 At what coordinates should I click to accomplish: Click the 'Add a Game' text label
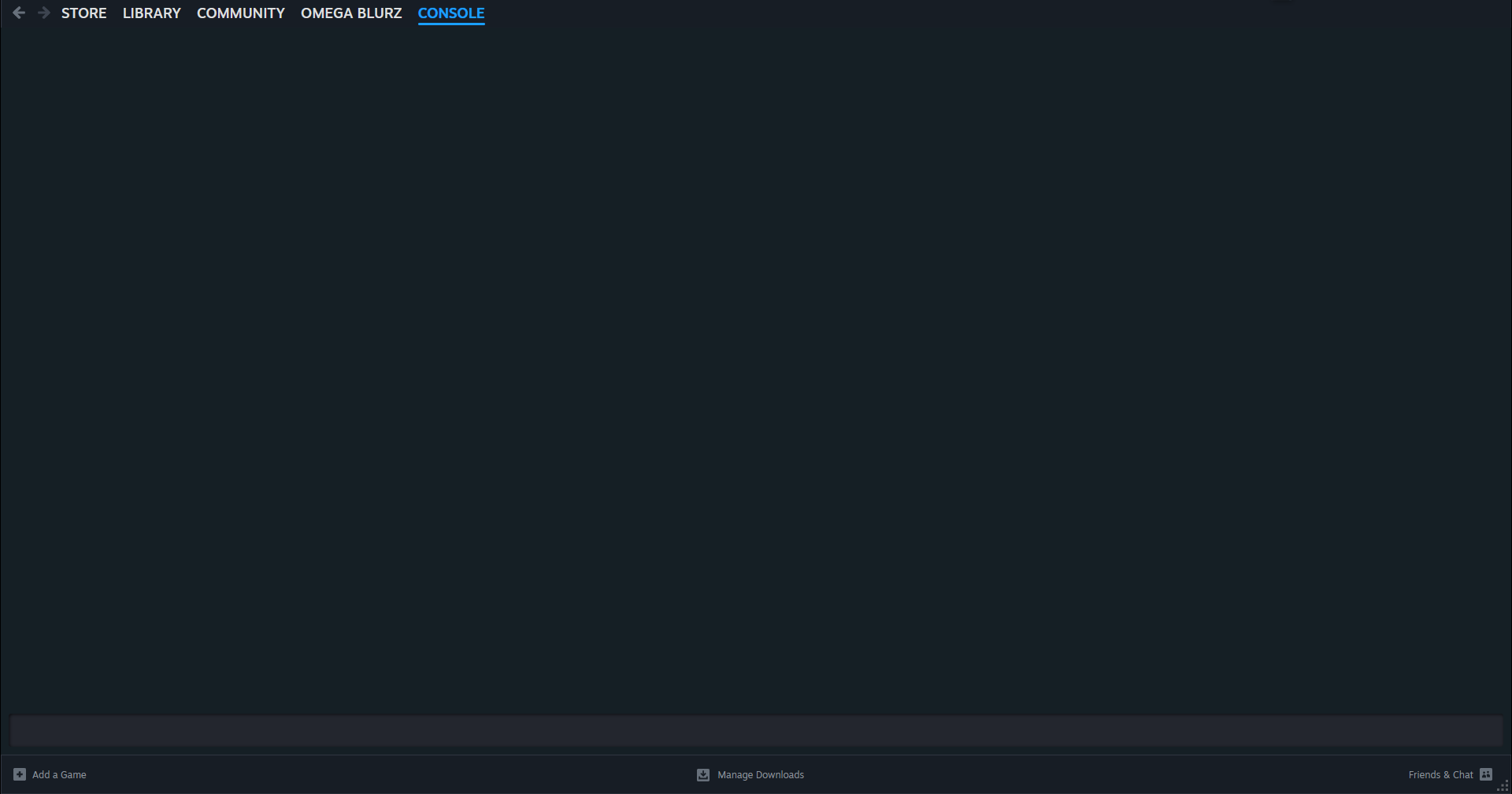click(59, 775)
